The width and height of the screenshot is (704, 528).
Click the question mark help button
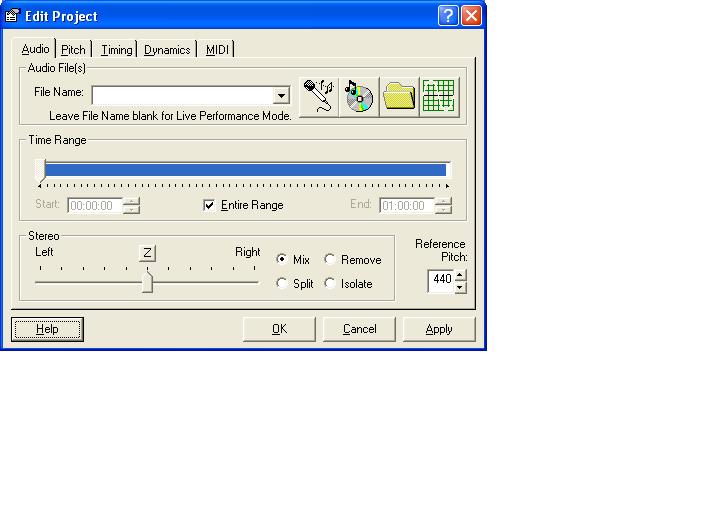click(x=448, y=16)
